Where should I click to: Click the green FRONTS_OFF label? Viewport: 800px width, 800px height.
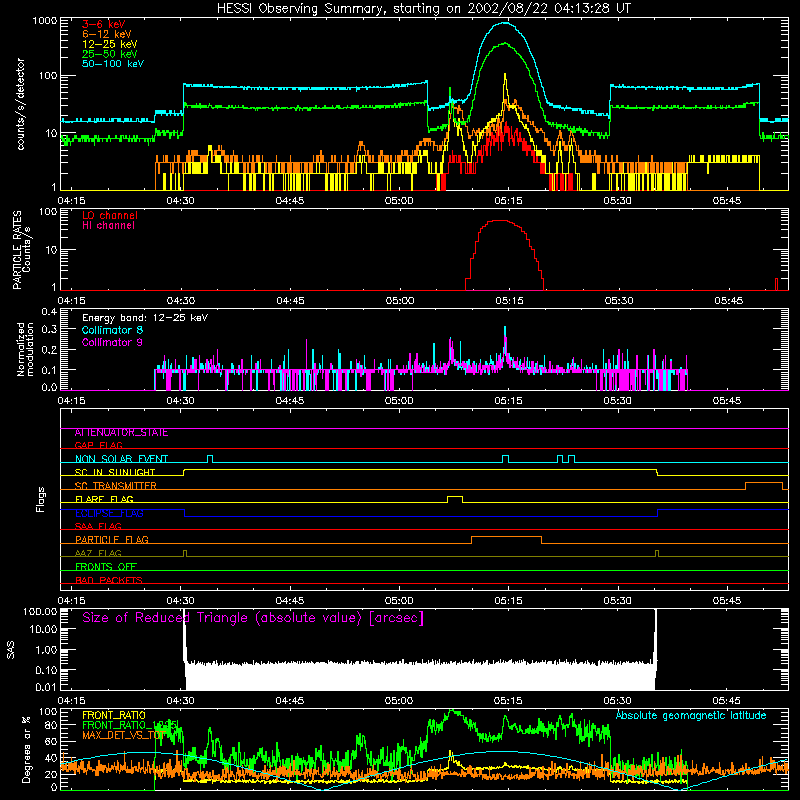[x=106, y=566]
